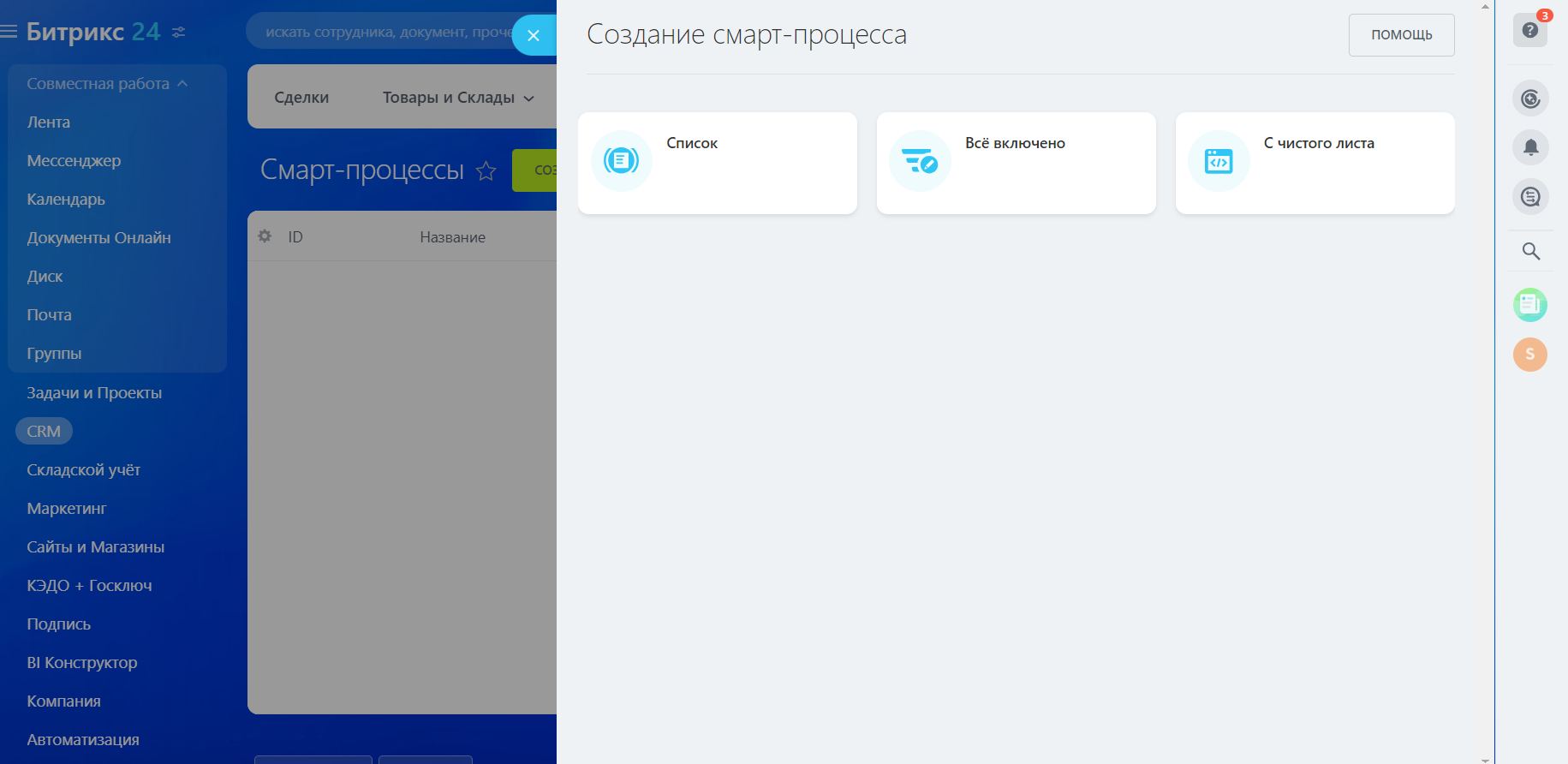Open the help question-mark icon with badge

1530,30
